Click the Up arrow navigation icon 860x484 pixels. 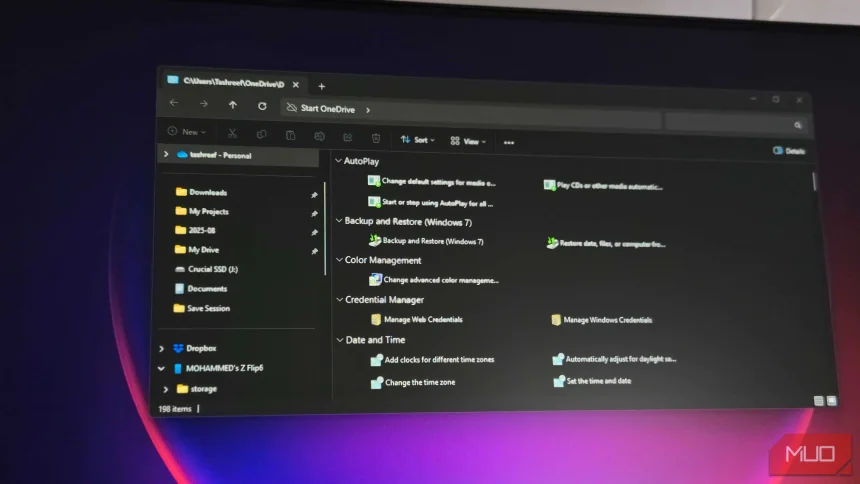233,105
